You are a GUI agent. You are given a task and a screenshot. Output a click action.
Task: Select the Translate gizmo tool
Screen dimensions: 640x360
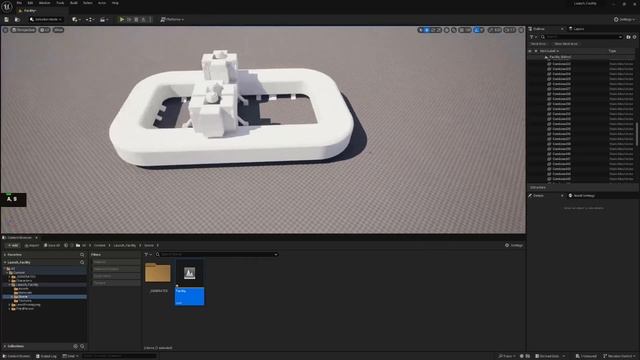(427, 30)
